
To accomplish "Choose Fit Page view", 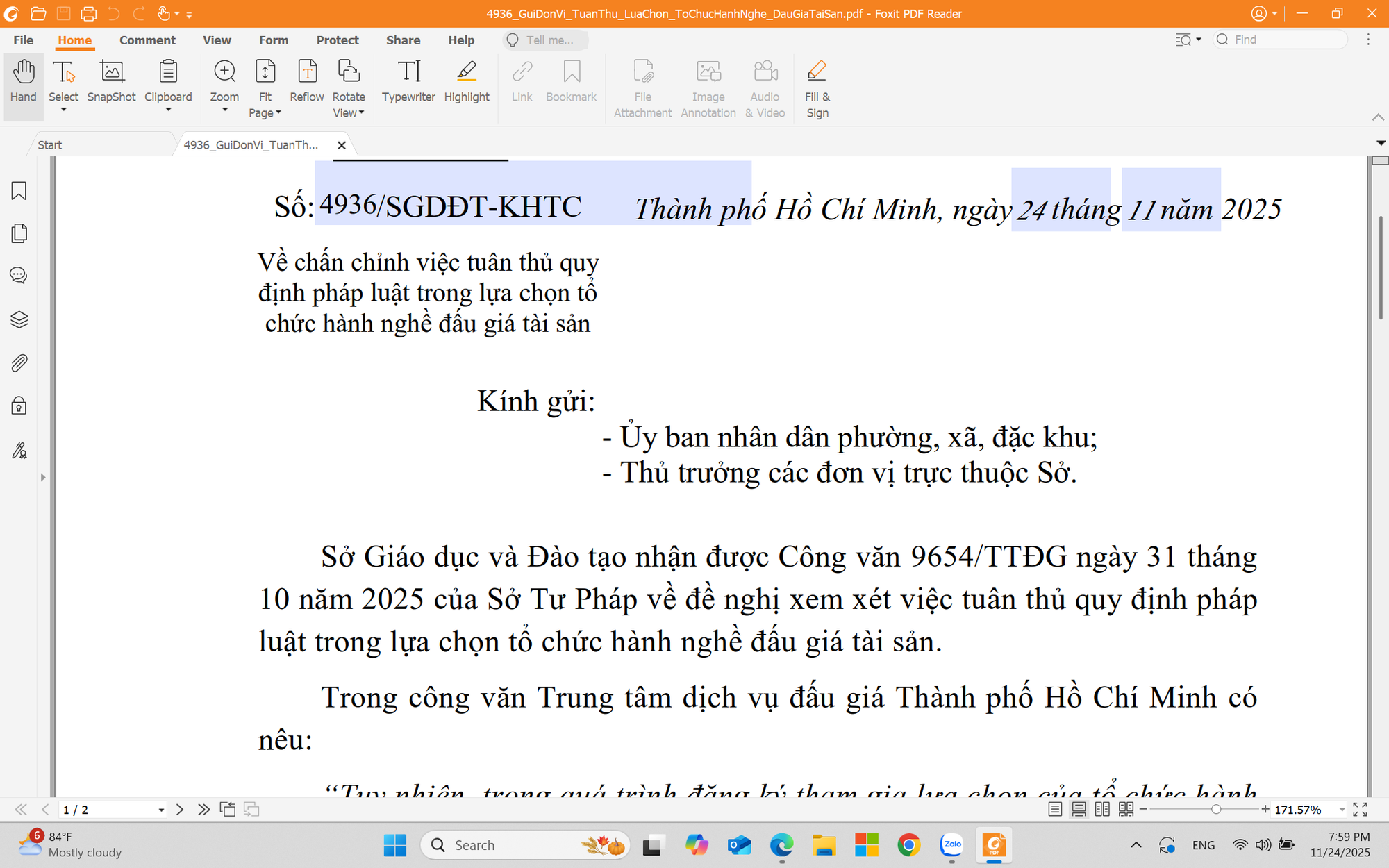I will (x=265, y=88).
